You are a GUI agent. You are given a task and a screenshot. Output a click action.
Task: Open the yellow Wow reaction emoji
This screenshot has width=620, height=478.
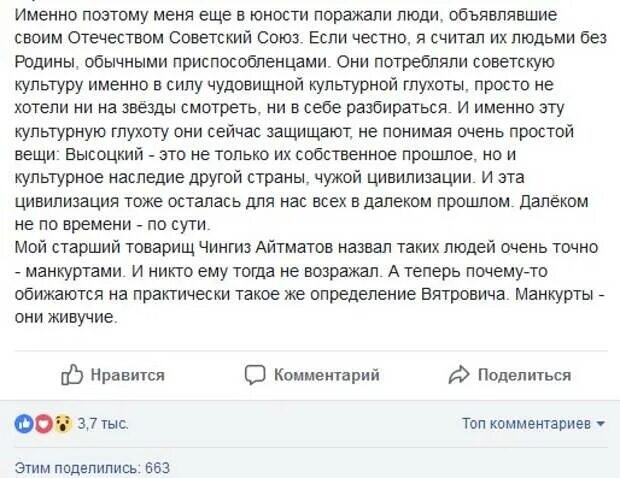(63, 424)
